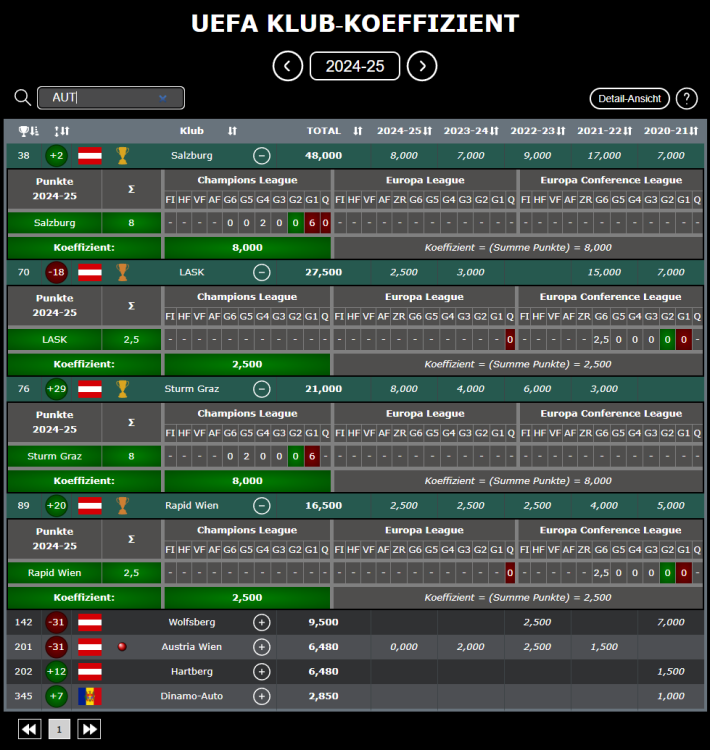Open the help question mark icon

point(686,98)
